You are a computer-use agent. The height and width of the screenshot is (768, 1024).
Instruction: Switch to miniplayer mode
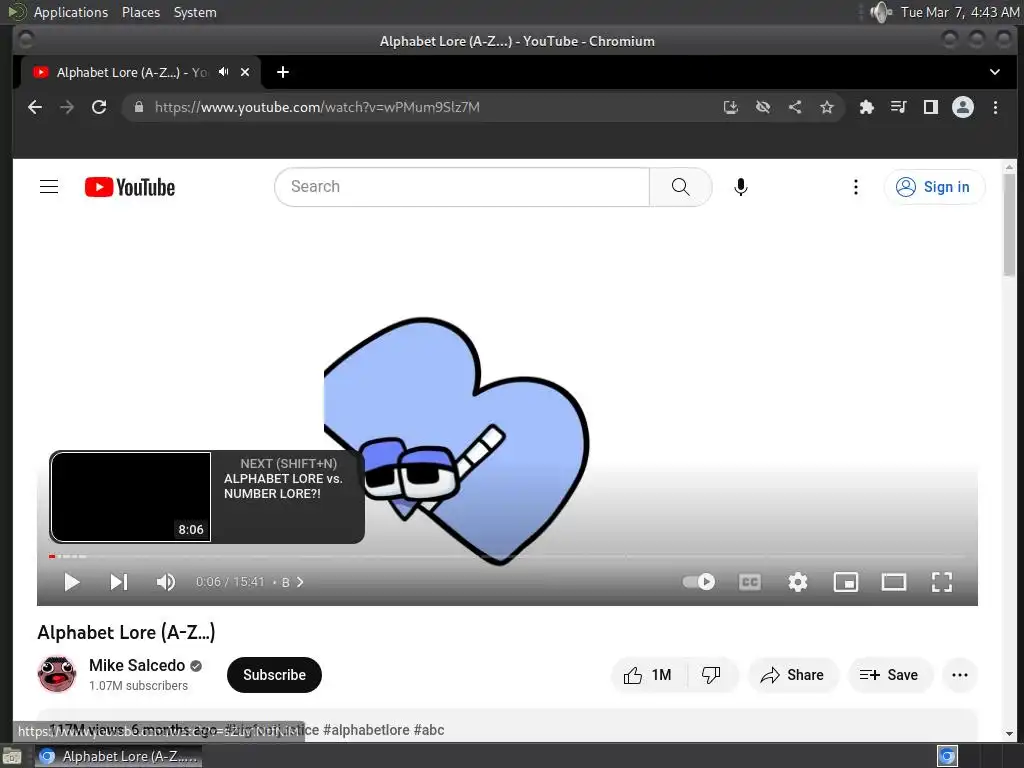click(x=846, y=582)
